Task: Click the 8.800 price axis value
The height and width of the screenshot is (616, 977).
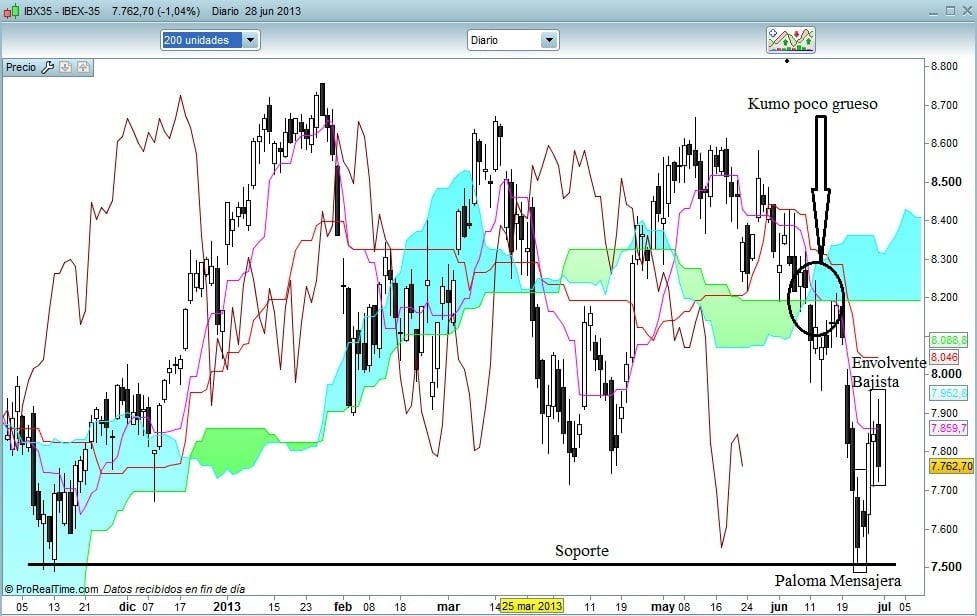Action: 944,66
